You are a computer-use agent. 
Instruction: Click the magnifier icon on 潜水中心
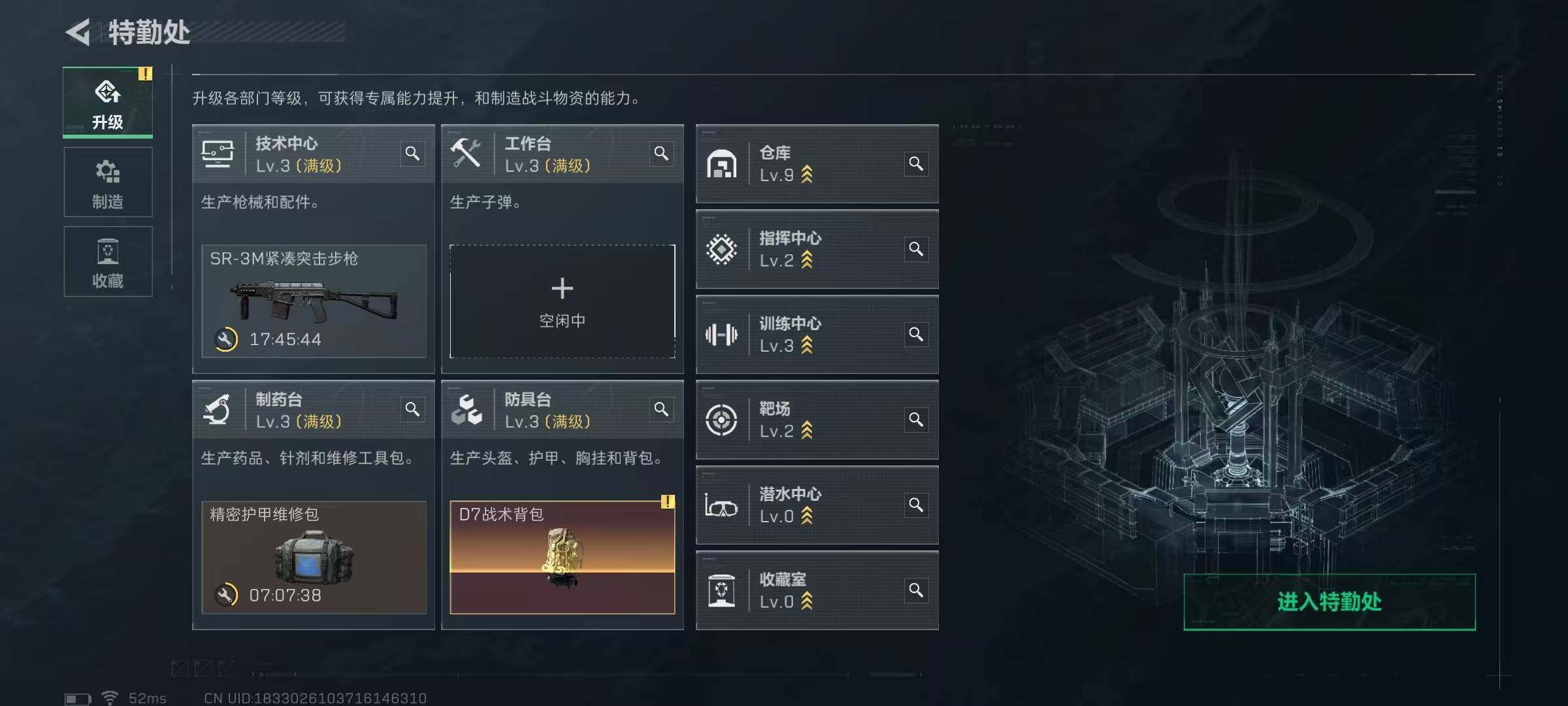pyautogui.click(x=916, y=505)
